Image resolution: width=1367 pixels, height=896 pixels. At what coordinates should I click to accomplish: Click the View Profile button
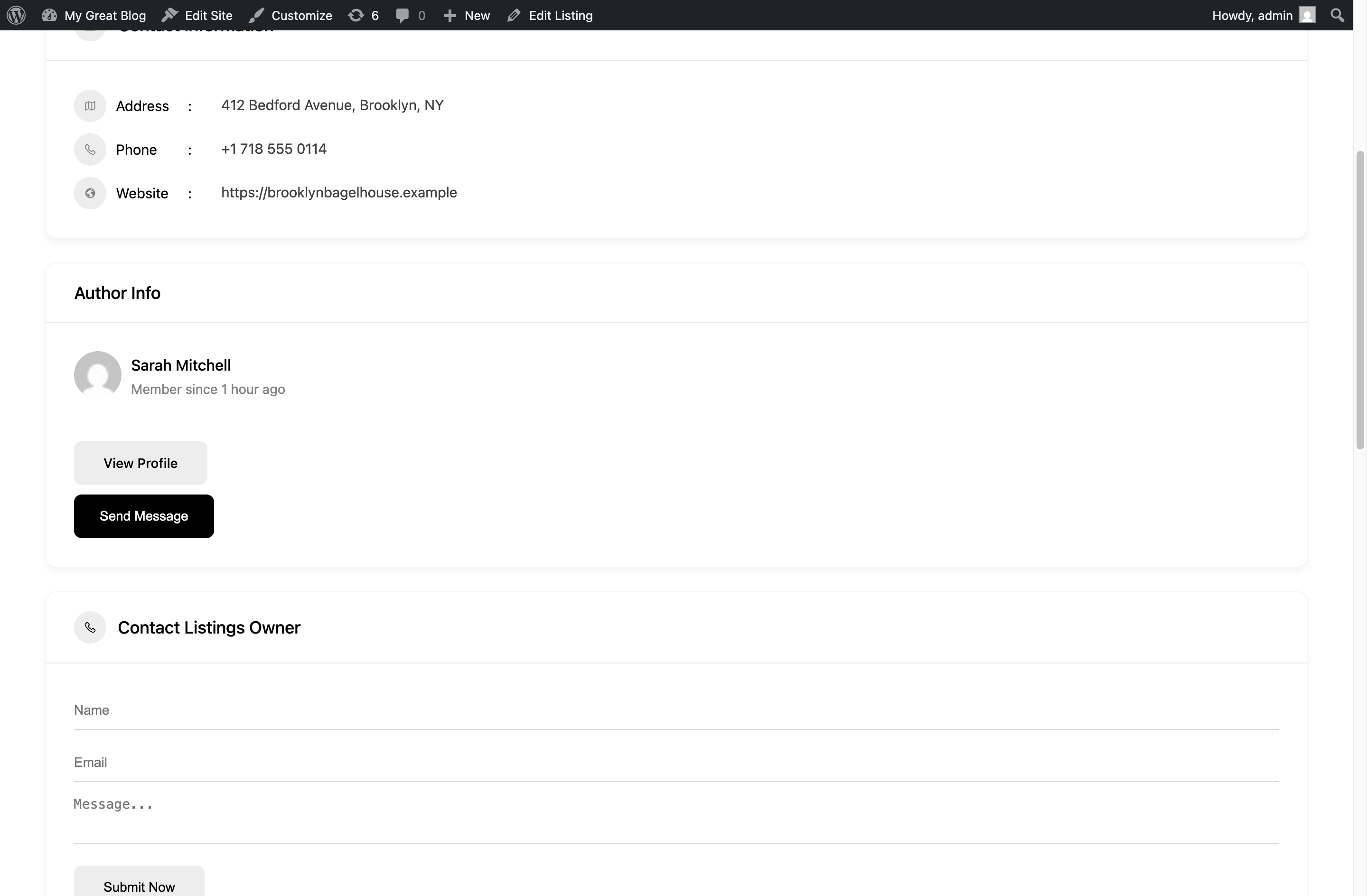pyautogui.click(x=140, y=463)
